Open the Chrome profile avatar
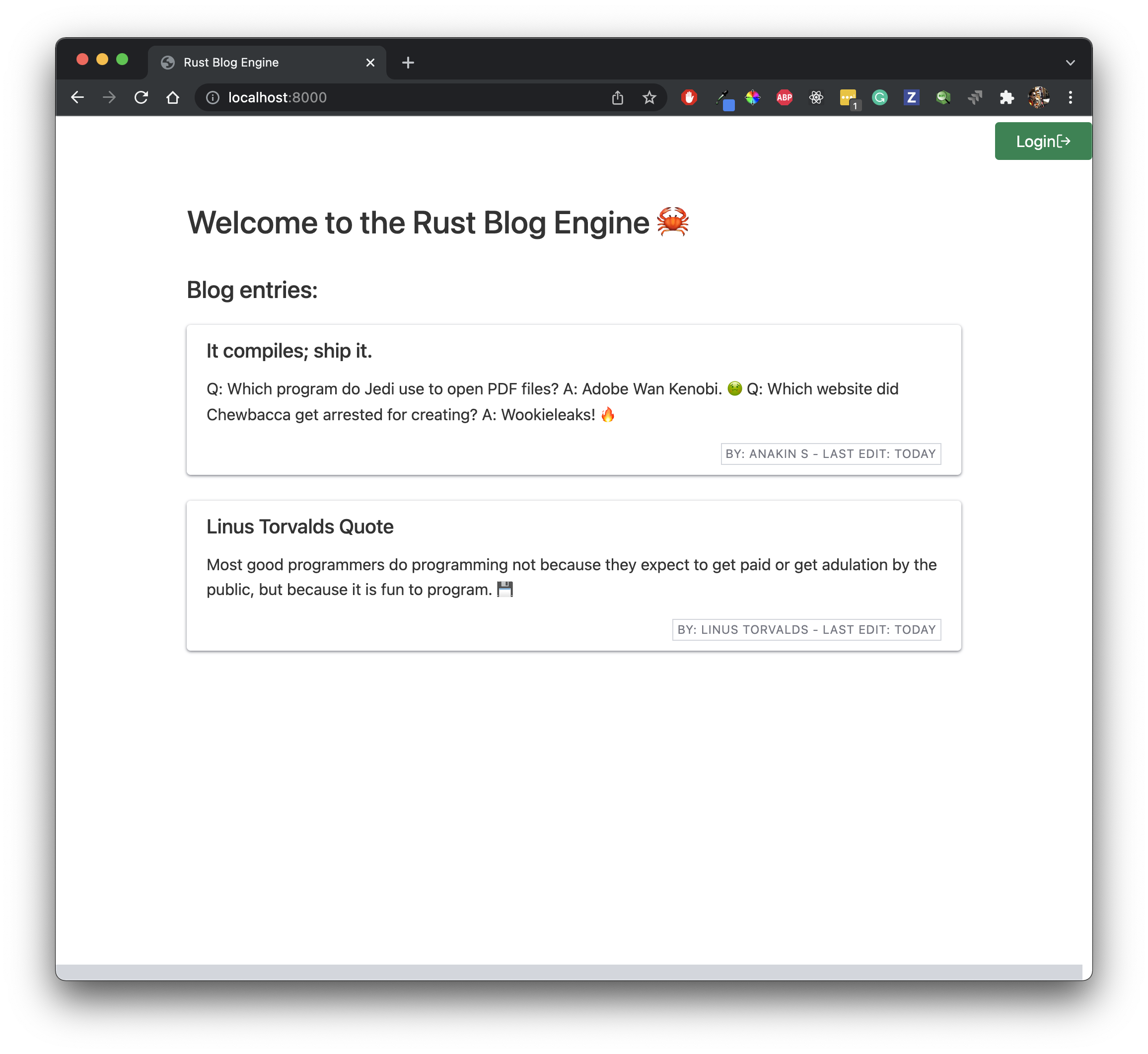This screenshot has height=1054, width=1148. (1039, 97)
